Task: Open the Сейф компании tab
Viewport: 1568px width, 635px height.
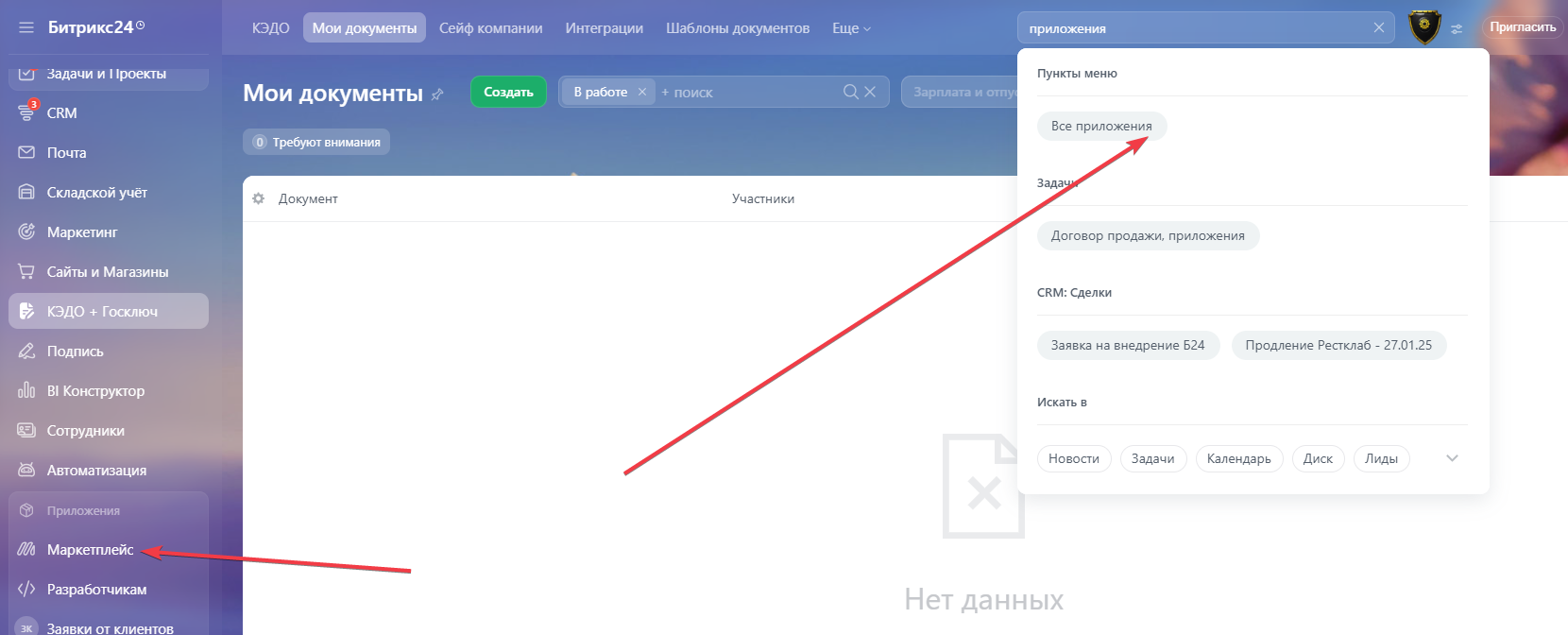Action: 491,28
